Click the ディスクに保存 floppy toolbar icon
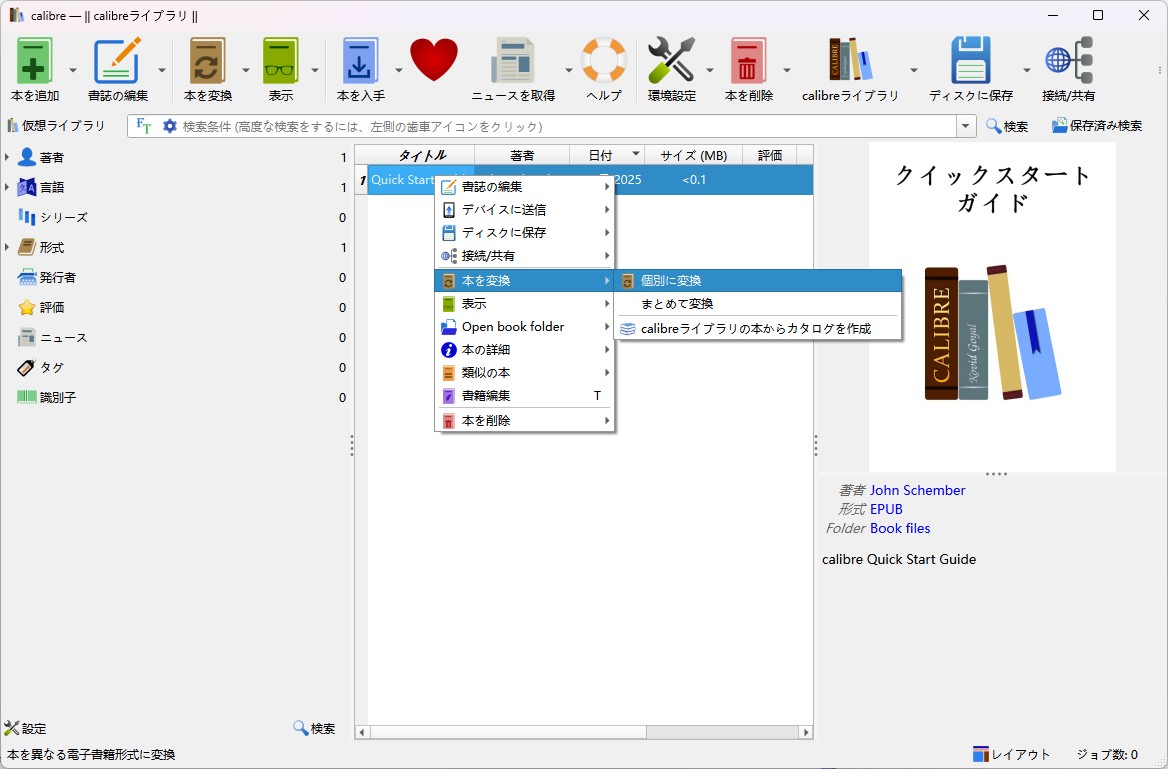The image size is (1168, 769). 971,61
